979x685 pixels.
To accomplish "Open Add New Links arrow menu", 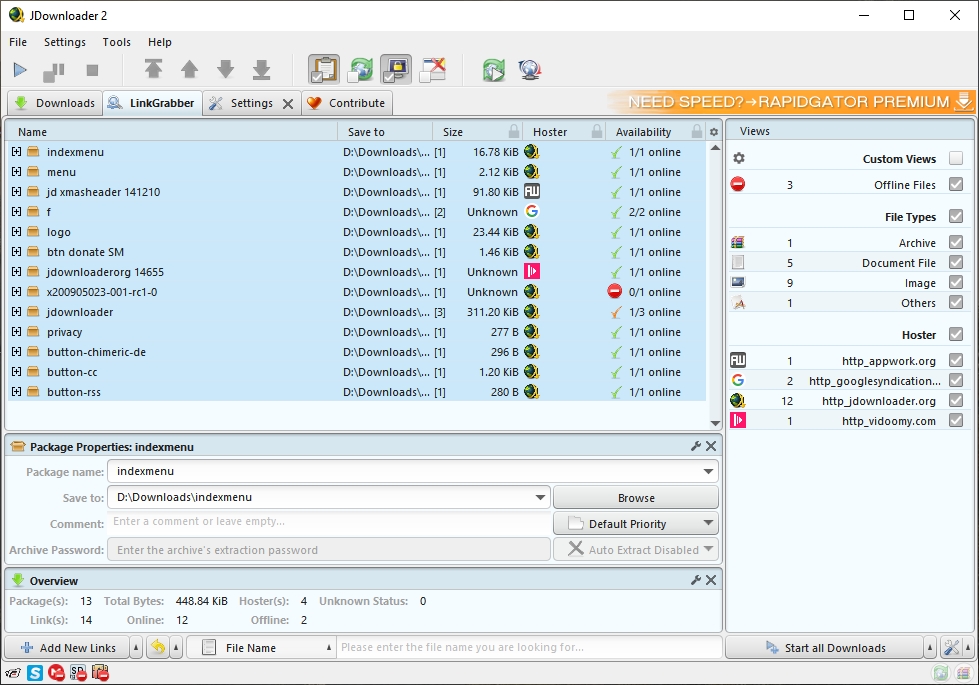I will coord(136,648).
